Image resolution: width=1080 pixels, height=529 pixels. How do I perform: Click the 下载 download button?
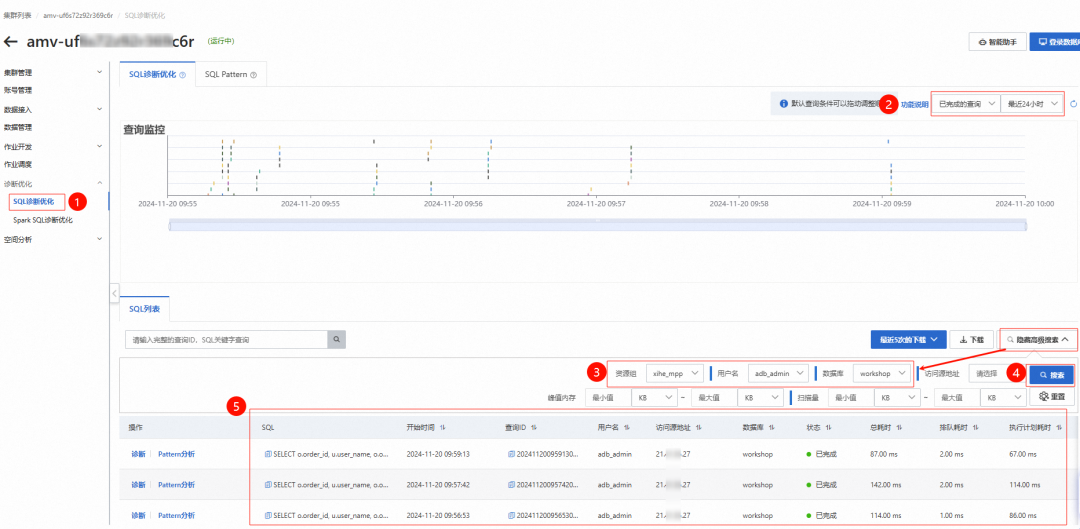coord(972,340)
